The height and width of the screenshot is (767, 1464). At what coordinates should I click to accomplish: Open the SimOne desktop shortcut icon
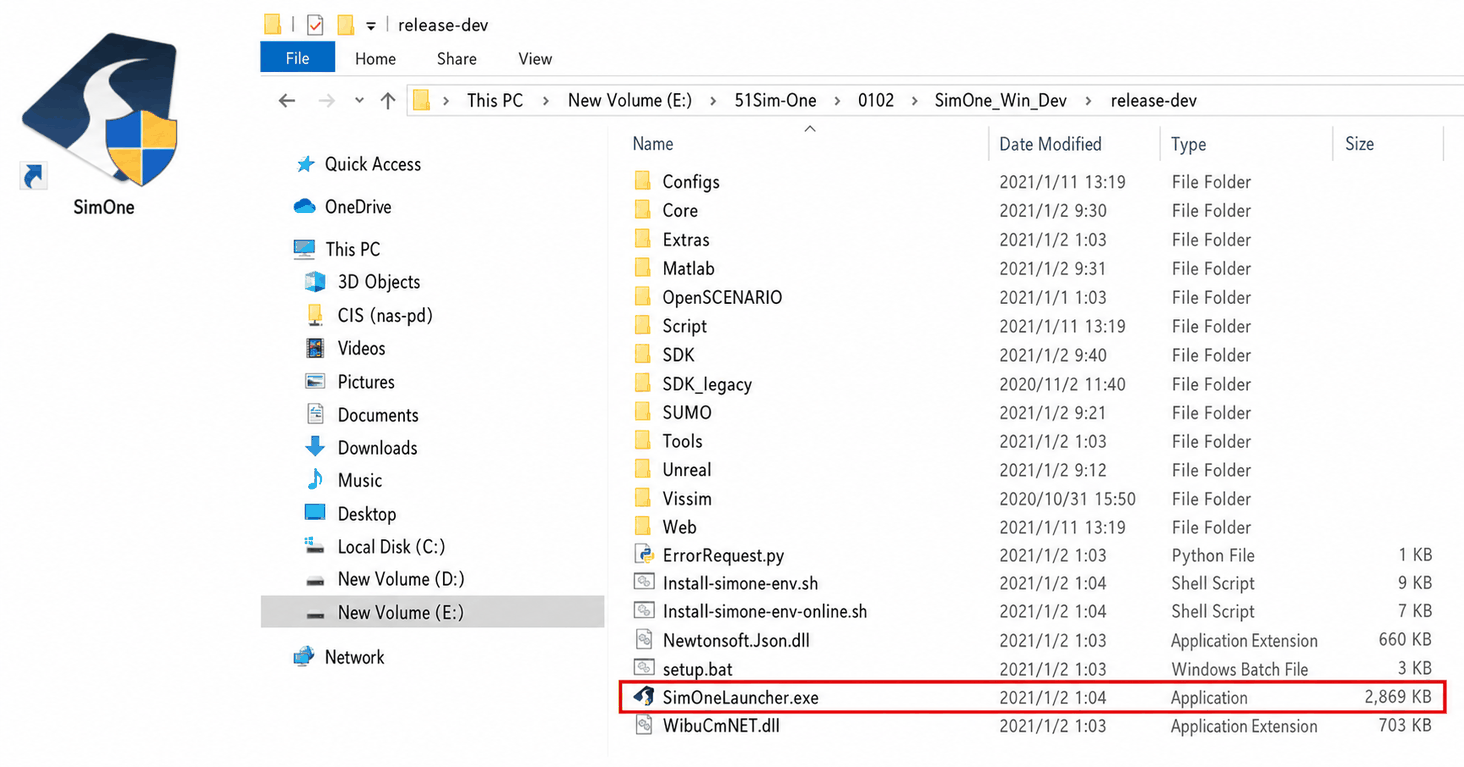[x=100, y=112]
